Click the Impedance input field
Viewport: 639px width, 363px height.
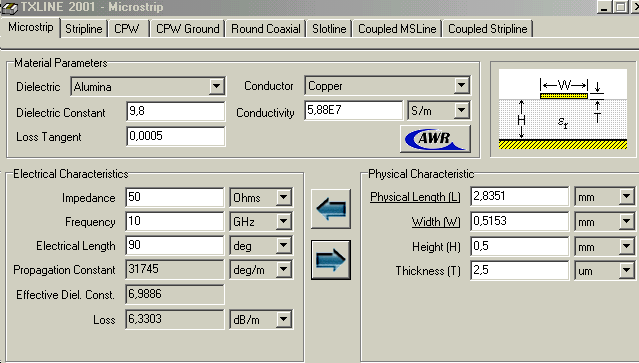(x=175, y=198)
